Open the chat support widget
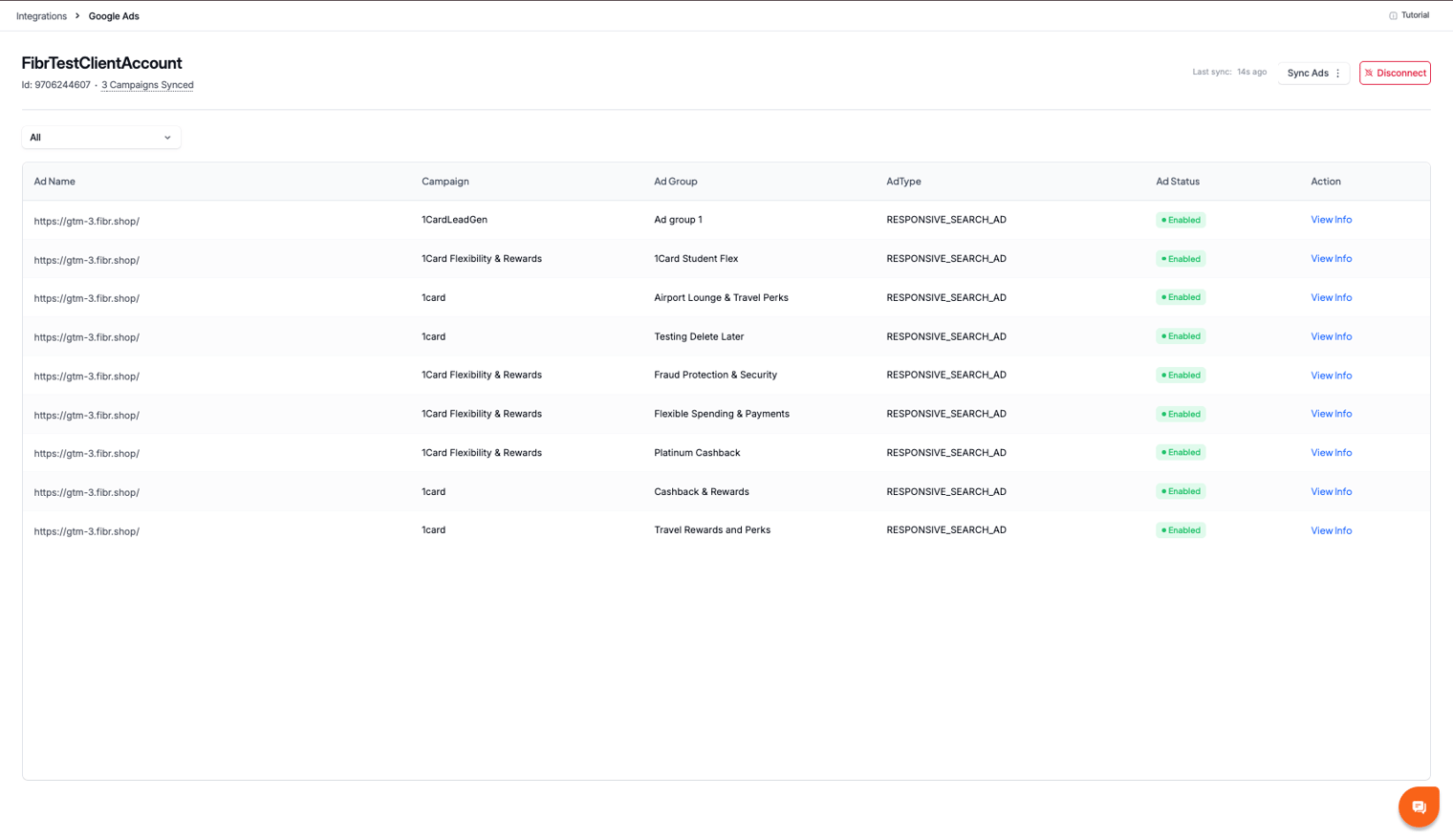 (x=1419, y=807)
